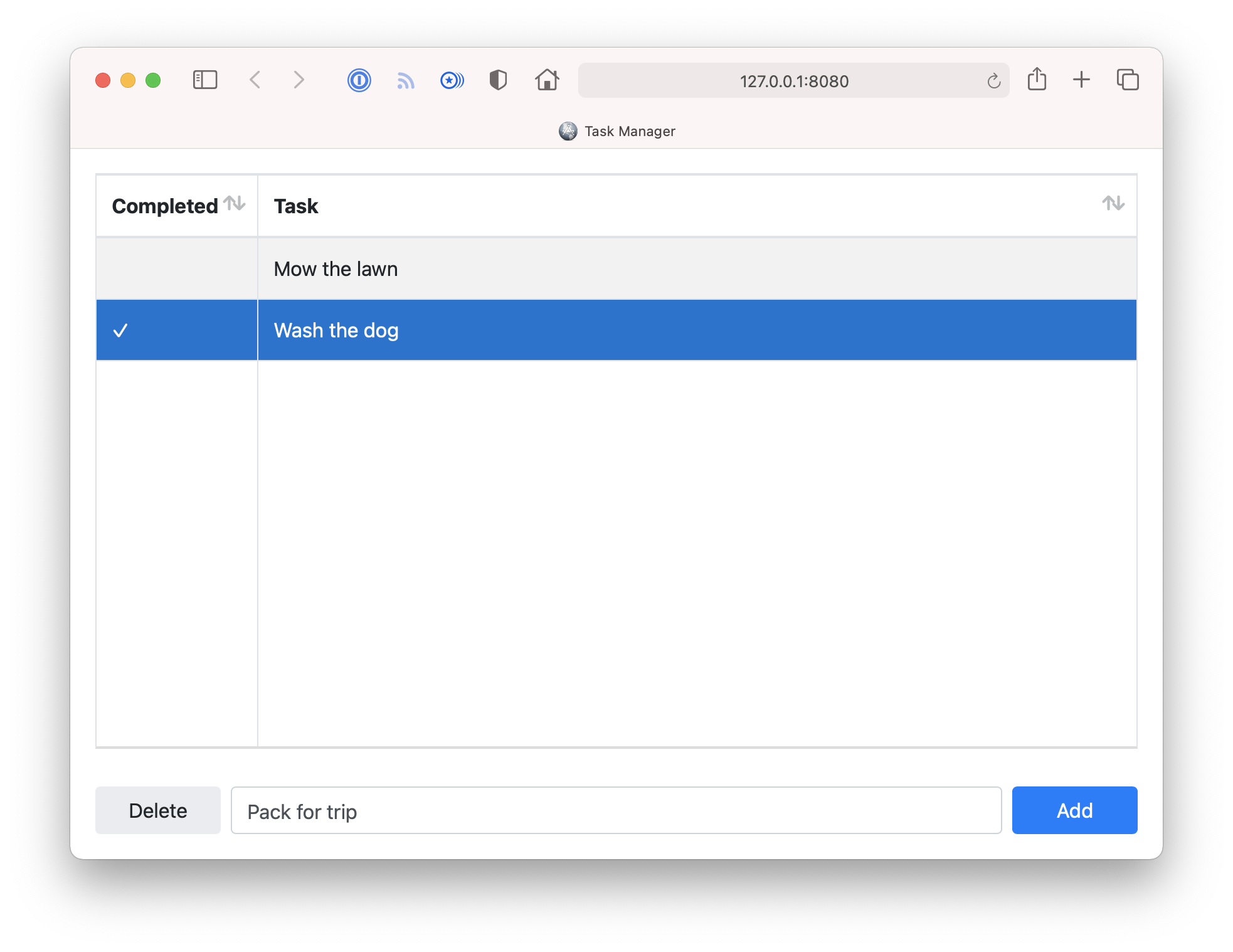Open a new tab with the plus icon
This screenshot has height=952, width=1233.
pos(1081,80)
